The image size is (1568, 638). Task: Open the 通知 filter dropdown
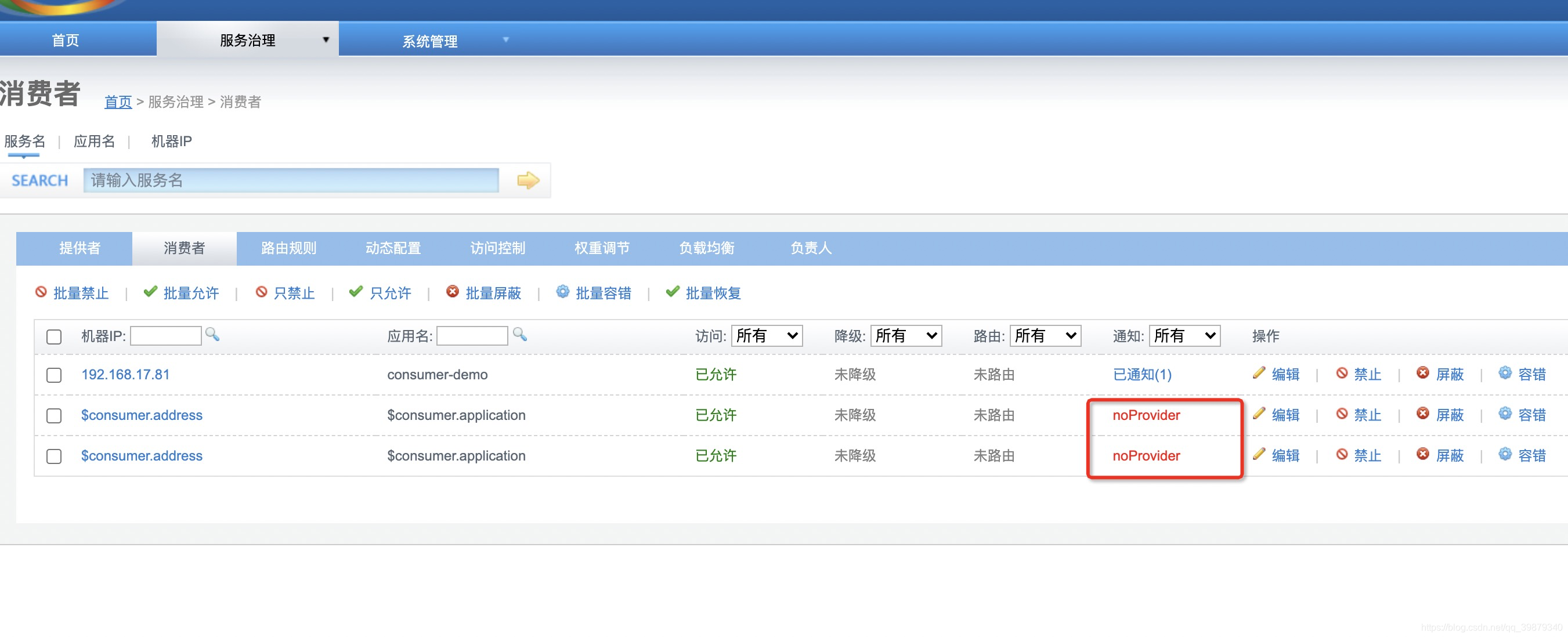(x=1184, y=336)
